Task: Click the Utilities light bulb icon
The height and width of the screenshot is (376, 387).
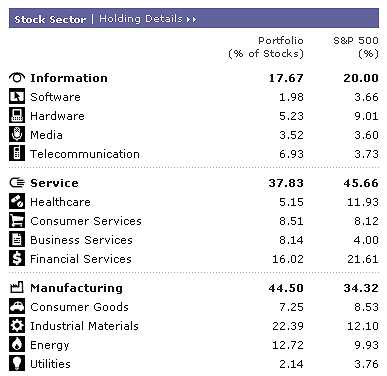Action: tap(17, 364)
